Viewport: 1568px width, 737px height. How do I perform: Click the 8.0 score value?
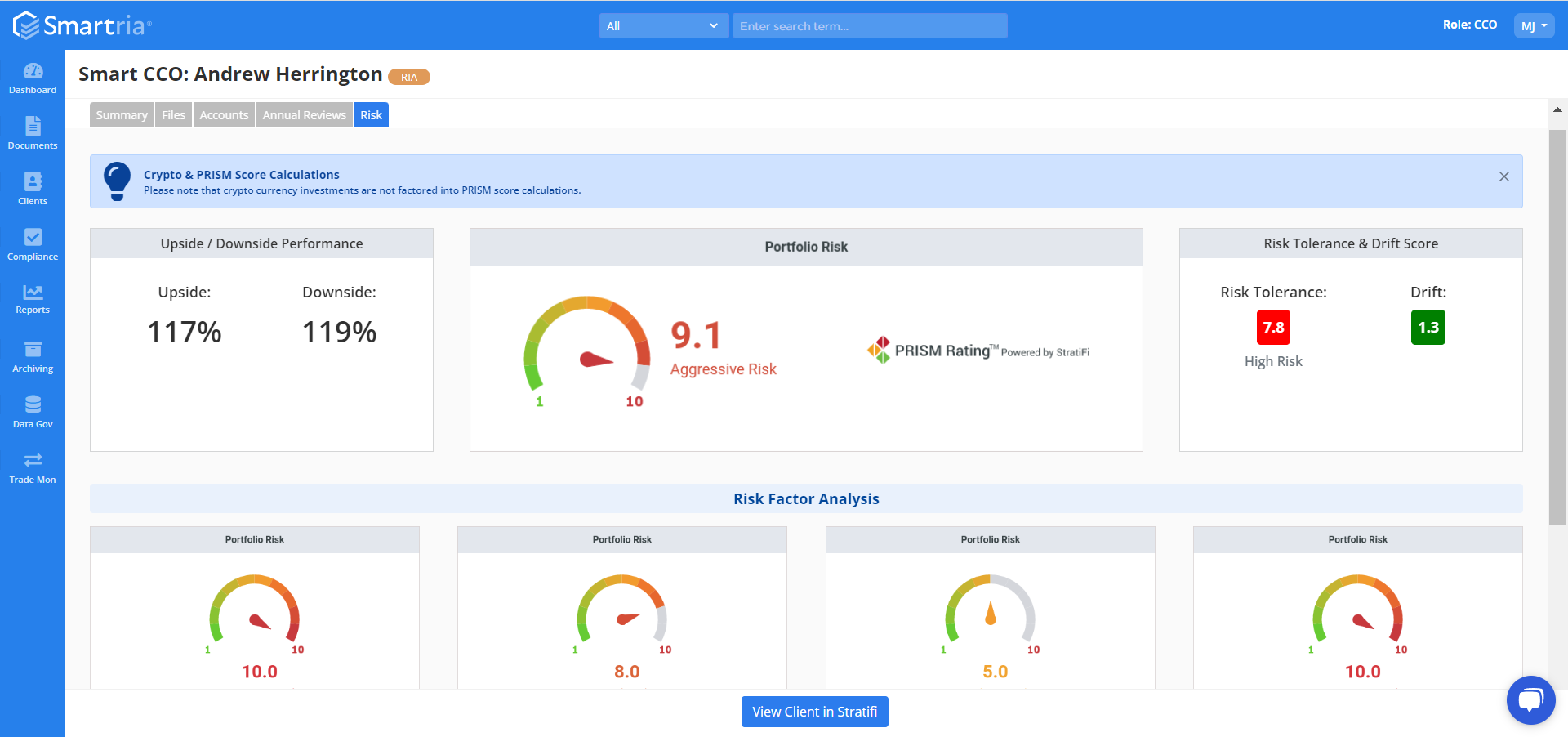point(627,672)
